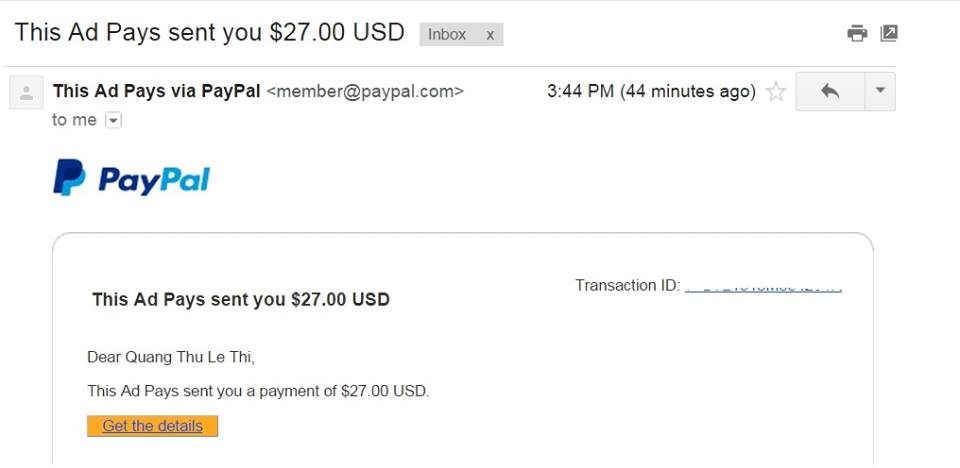
Task: Open the Transaction ID link
Action: 763,286
